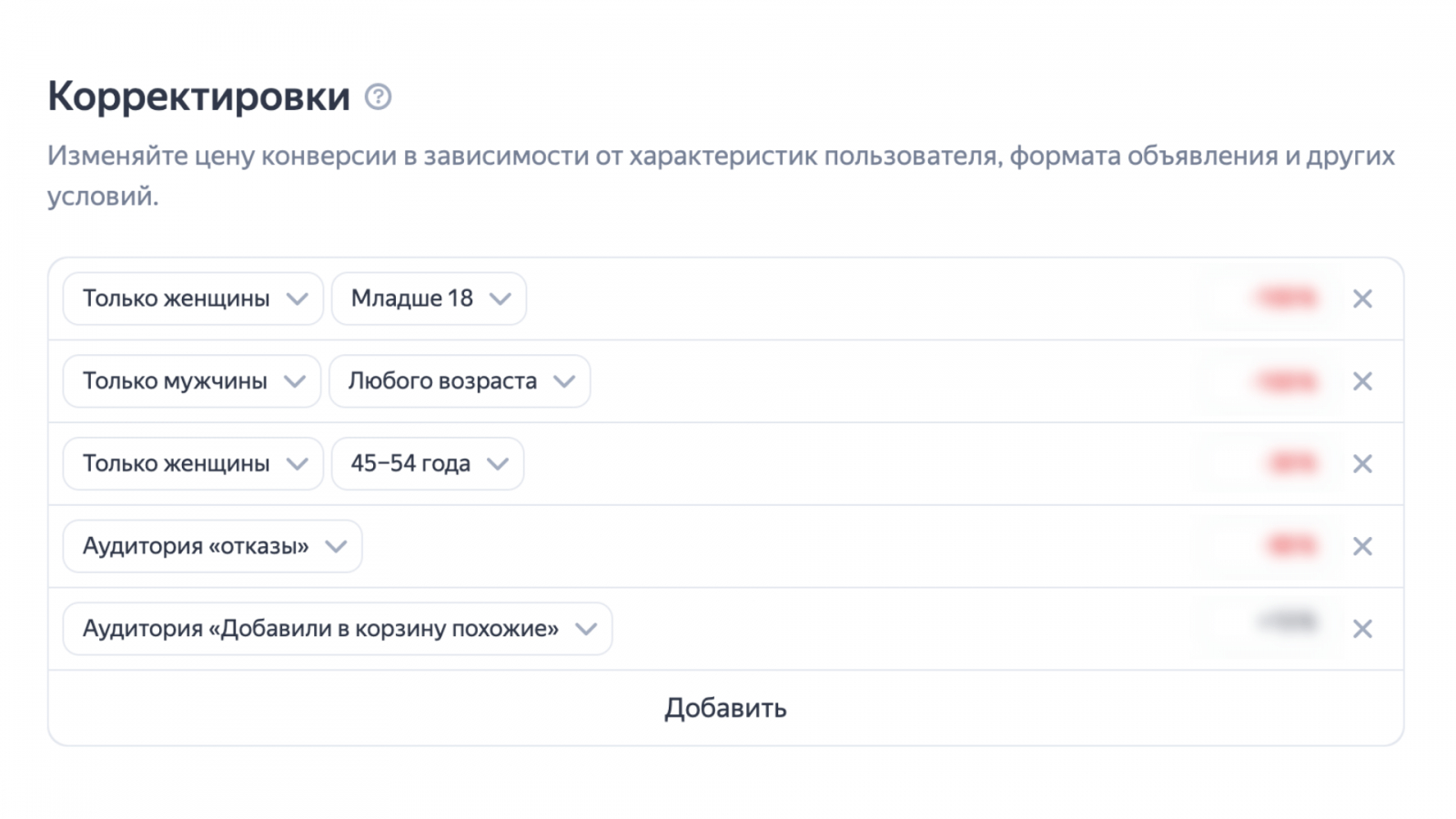Click the help icon beside Корректировки heading
This screenshot has width=1456, height=819.
378,96
